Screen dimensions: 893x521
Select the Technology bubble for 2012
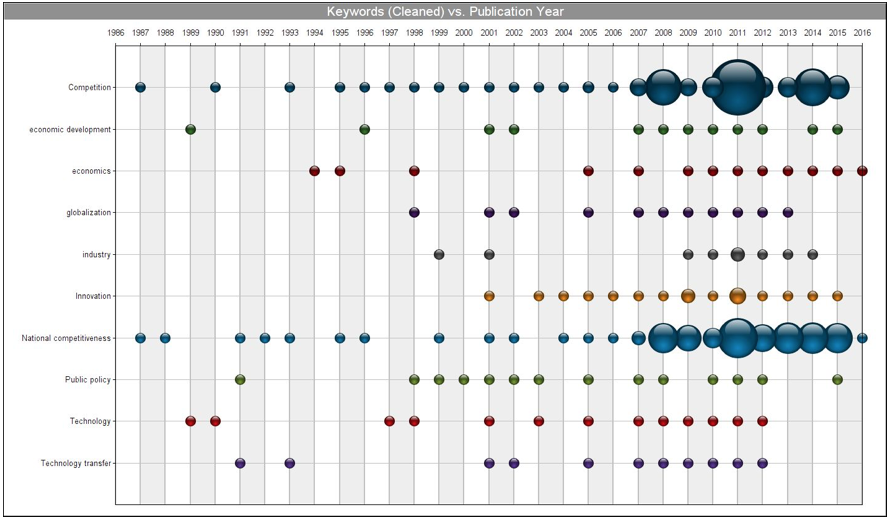click(763, 421)
